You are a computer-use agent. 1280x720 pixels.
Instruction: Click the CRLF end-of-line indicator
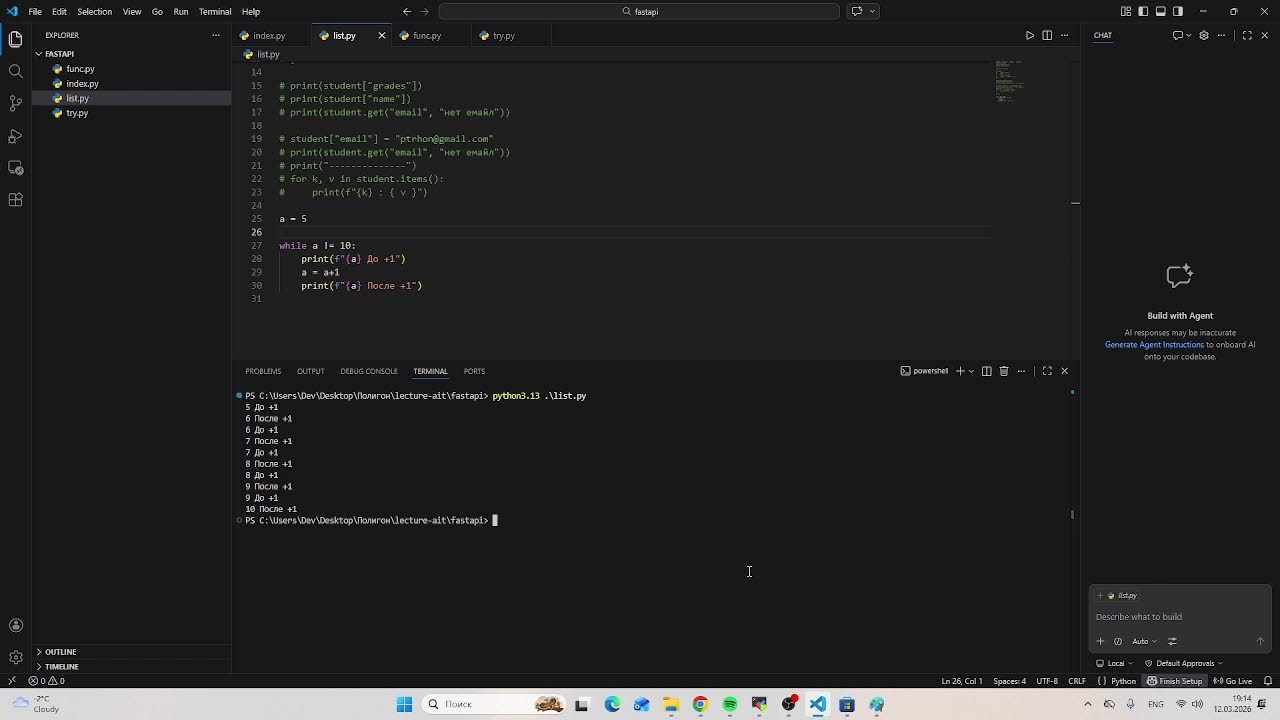tap(1077, 681)
